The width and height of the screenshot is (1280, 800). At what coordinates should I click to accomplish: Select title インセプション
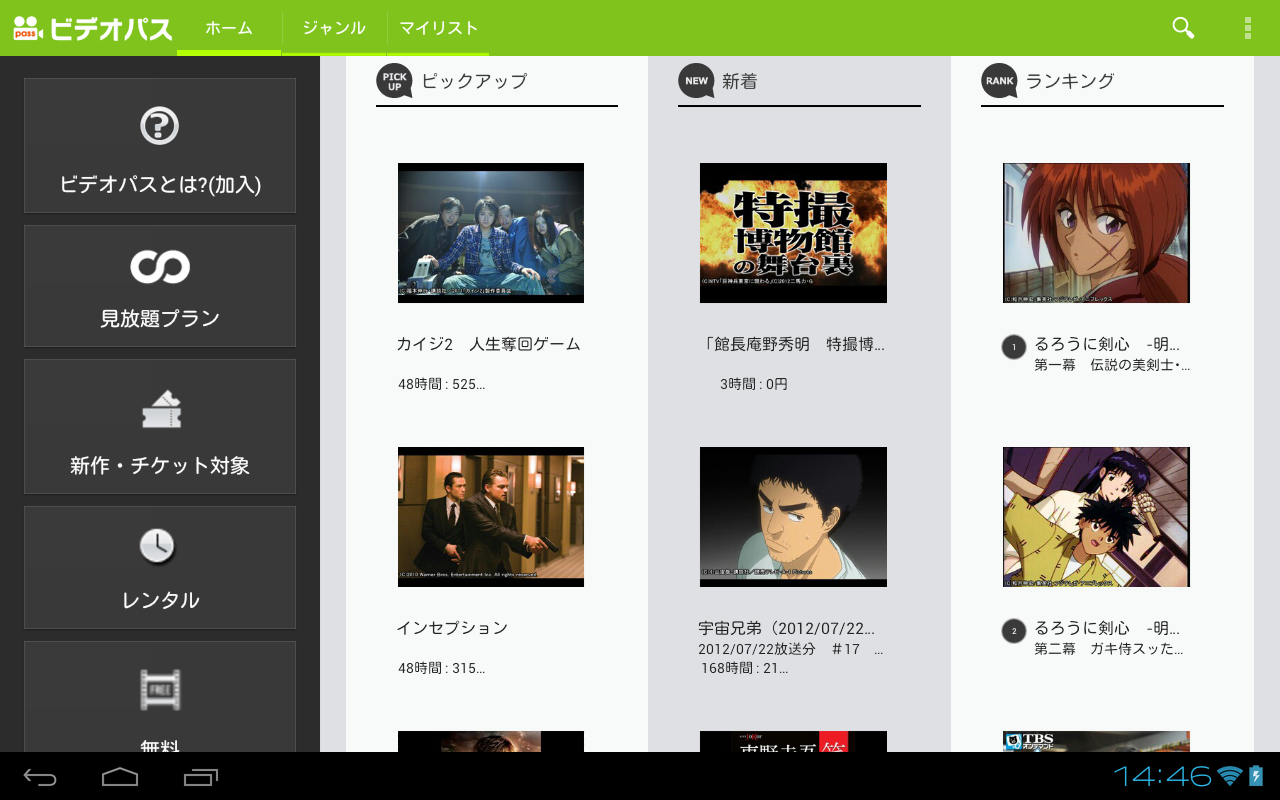452,628
